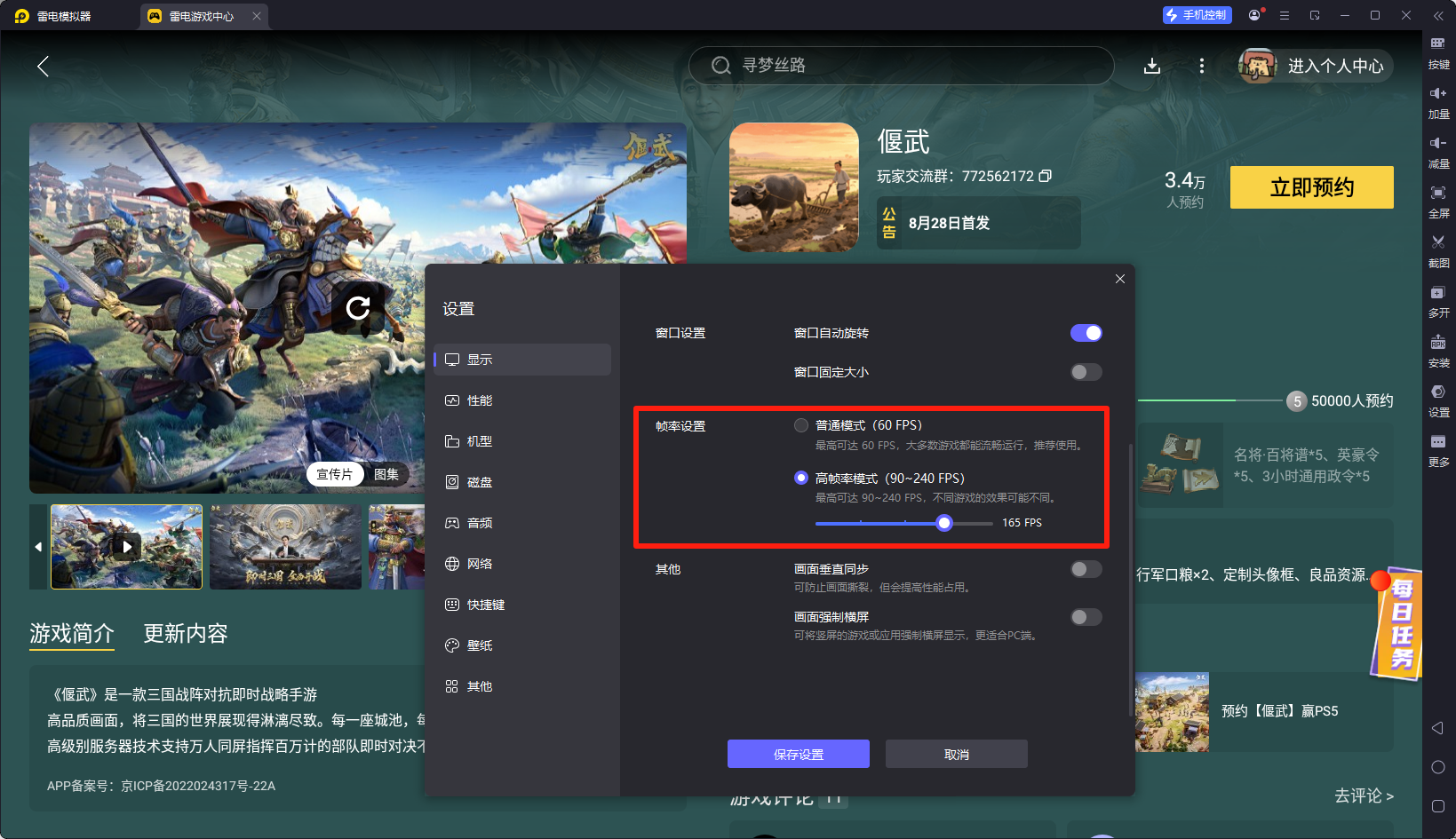1456x839 pixels.
Task: Close the 设置 settings dialog
Action: tap(1120, 279)
